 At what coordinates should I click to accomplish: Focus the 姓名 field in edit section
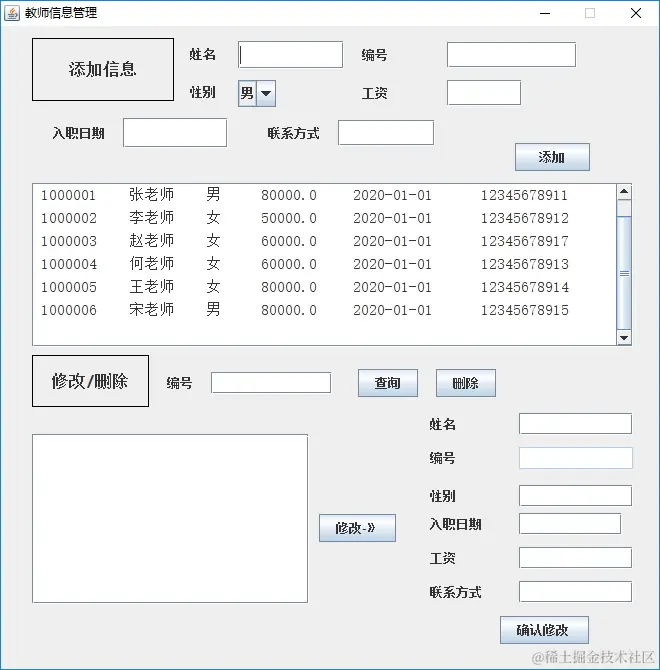click(x=575, y=423)
